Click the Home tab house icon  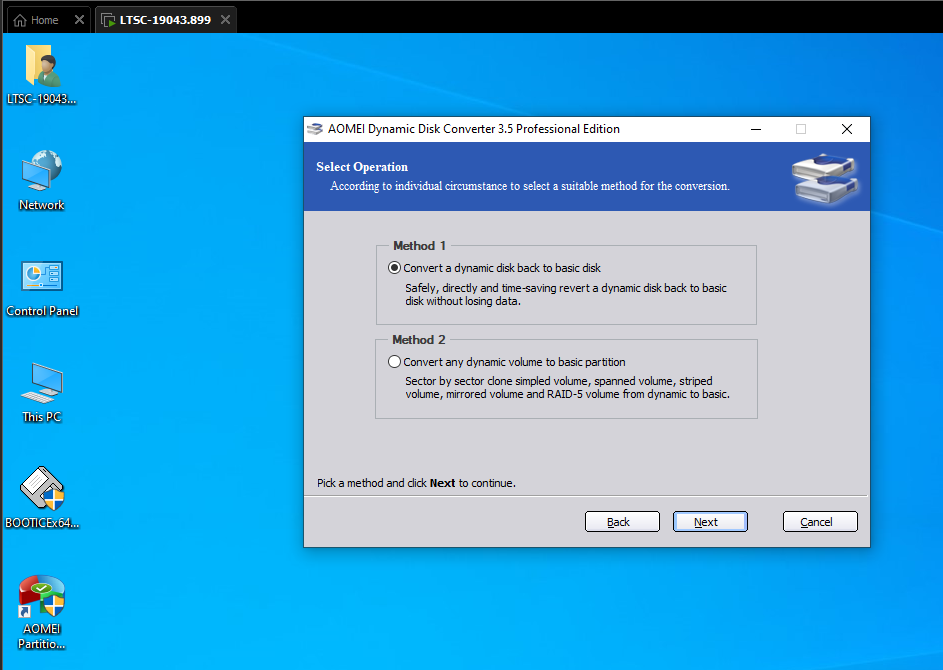click(x=20, y=20)
